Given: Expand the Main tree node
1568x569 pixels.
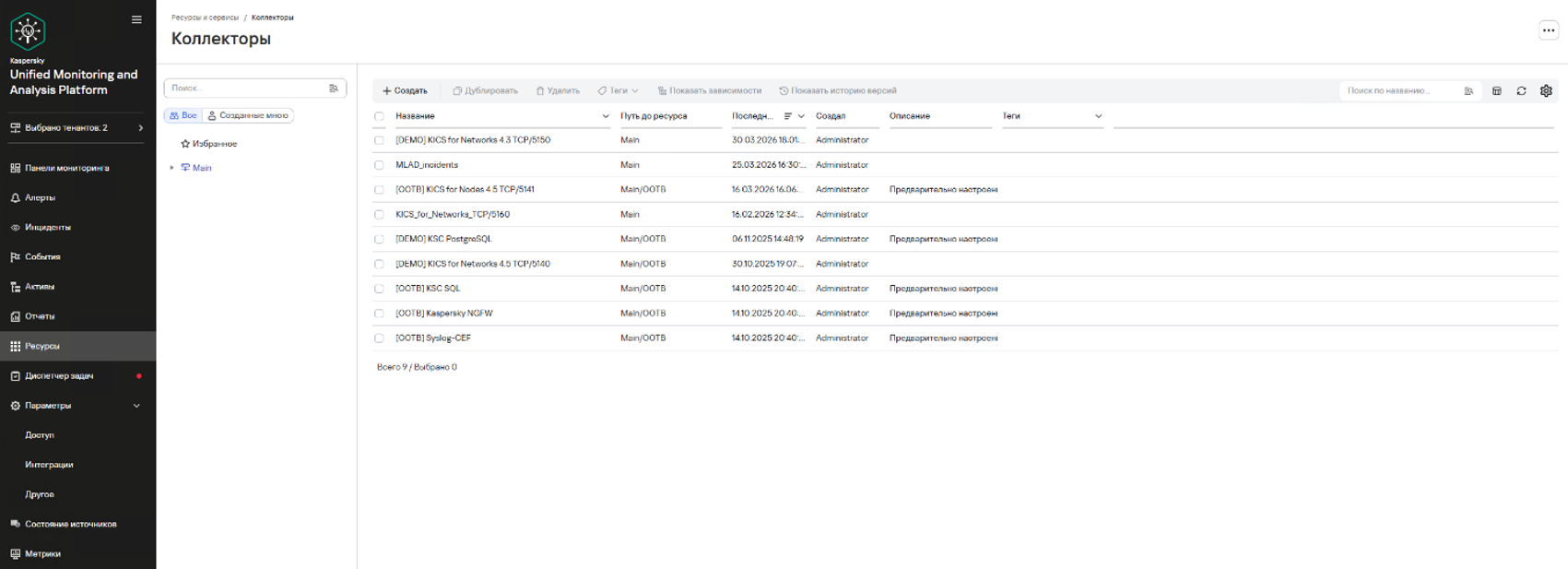Looking at the screenshot, I should 172,168.
